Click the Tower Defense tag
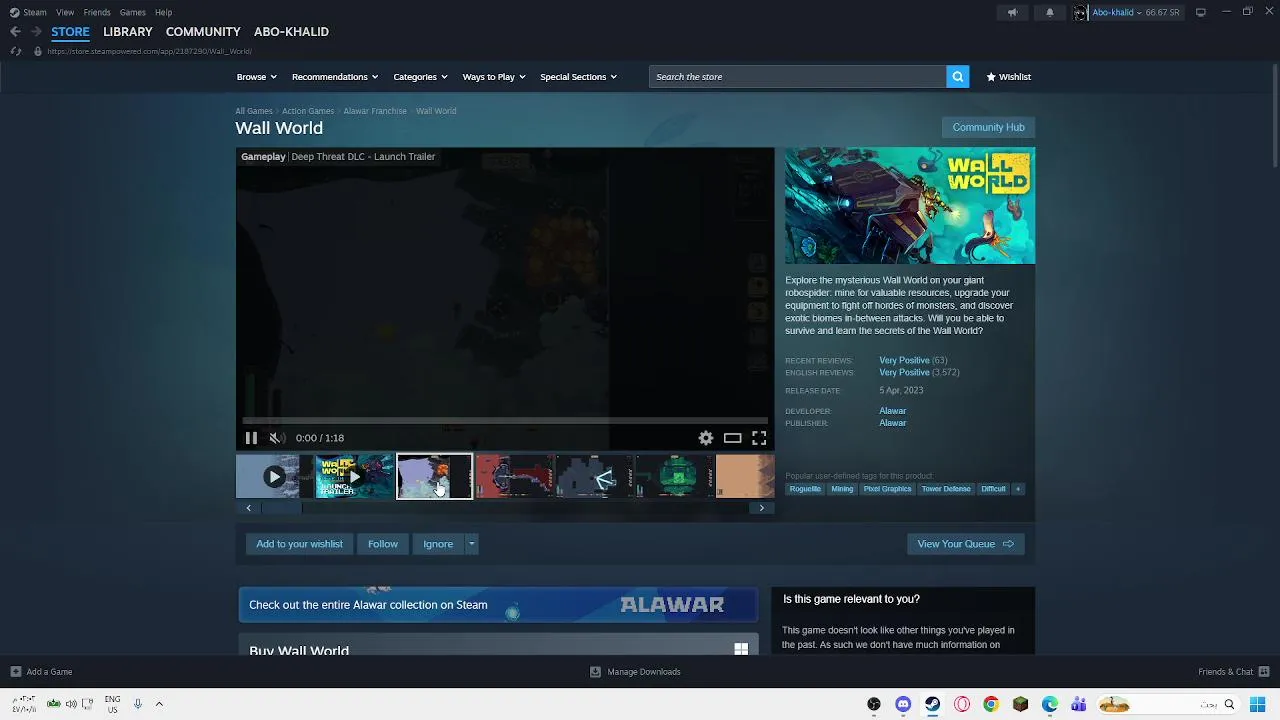This screenshot has height=720, width=1280. [x=946, y=489]
